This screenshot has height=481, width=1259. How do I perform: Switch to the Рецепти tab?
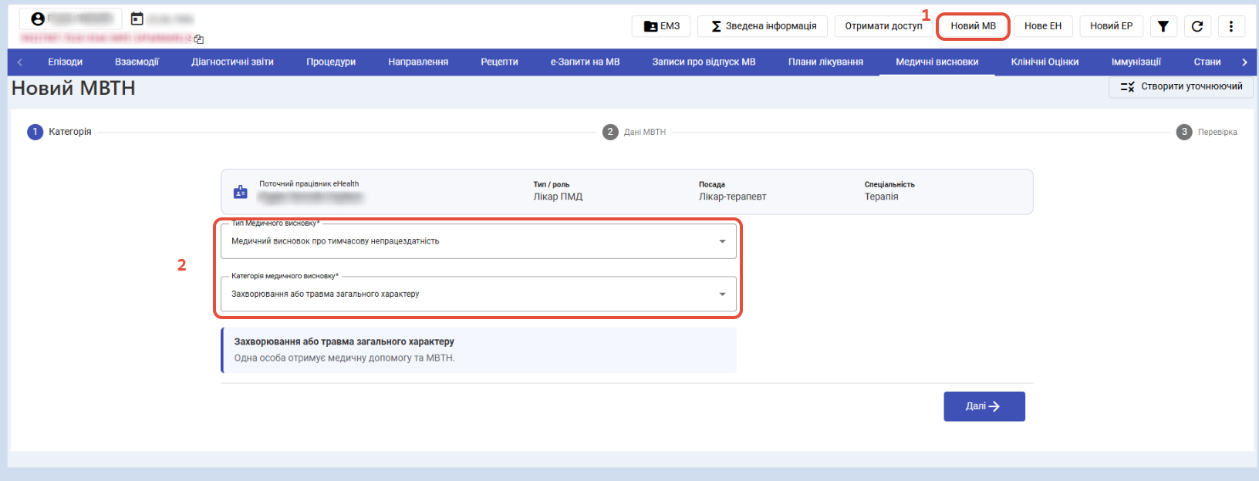[499, 62]
